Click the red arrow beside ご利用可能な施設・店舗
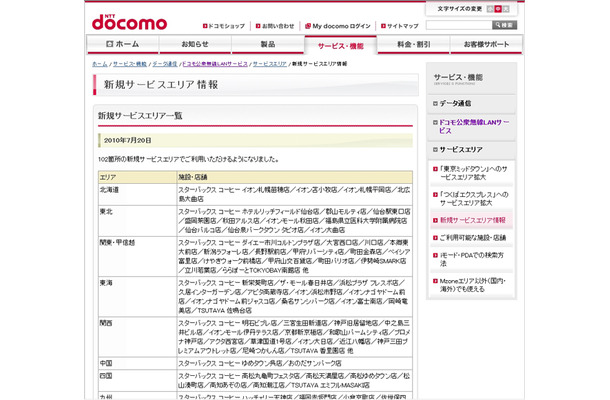The height and width of the screenshot is (400, 610). 435,238
